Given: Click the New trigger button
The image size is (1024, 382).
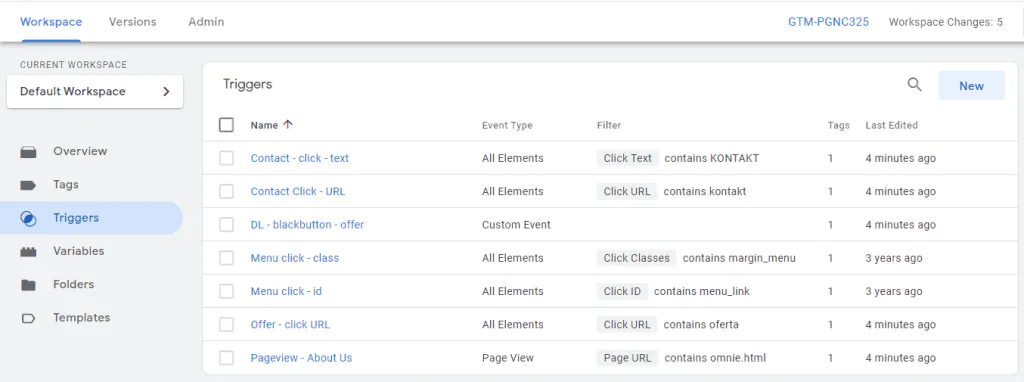Looking at the screenshot, I should click(x=971, y=86).
